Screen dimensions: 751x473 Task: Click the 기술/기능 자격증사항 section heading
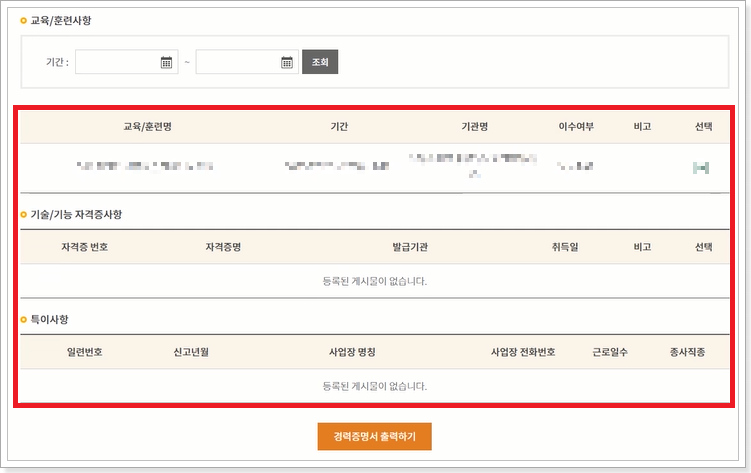[76, 214]
